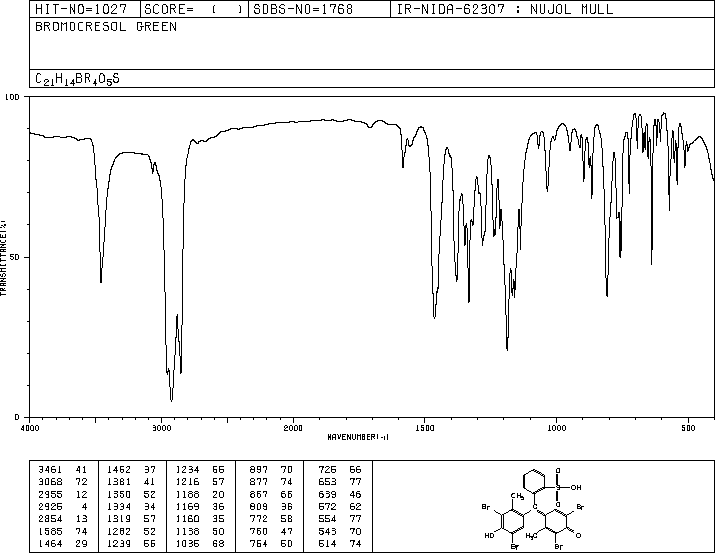
Task: Click the BROMOCRESOL GREEN compound name
Action: click(x=106, y=27)
